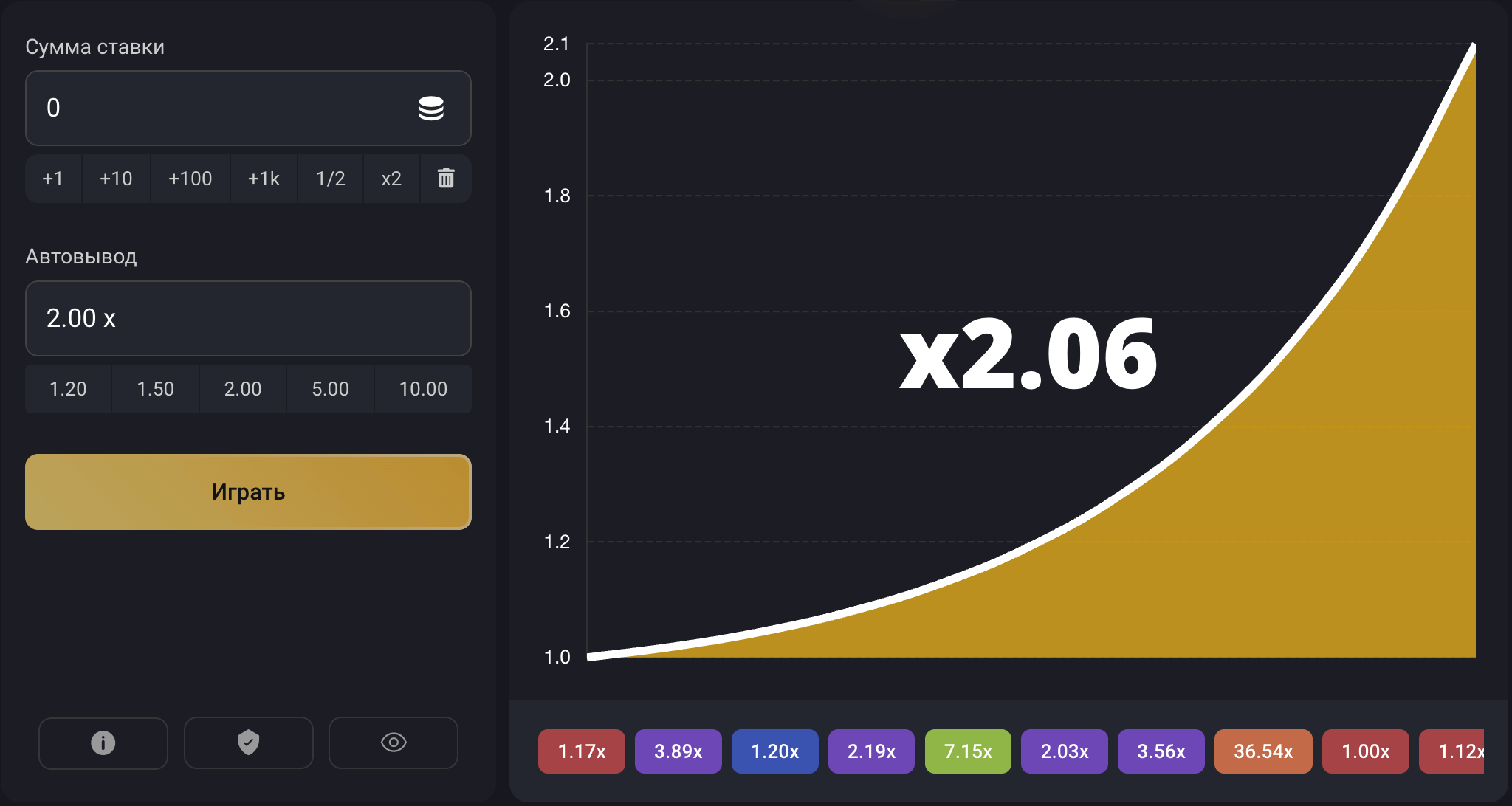The image size is (1512, 806).
Task: Focus the Автовывод 2.00 x input field
Action: tap(248, 319)
